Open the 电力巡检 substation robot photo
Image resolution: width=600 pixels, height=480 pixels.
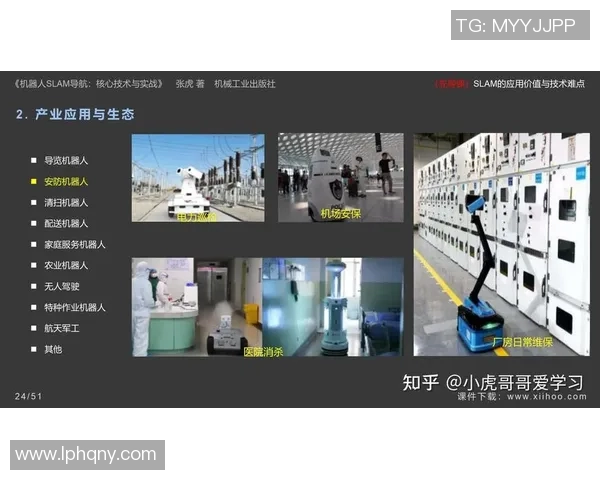tap(198, 177)
